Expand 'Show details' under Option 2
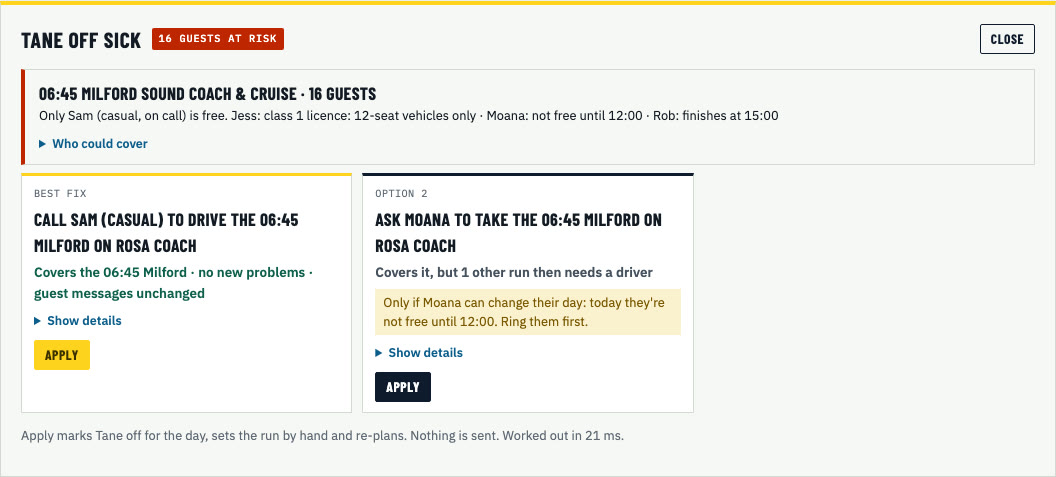Viewport: 1056px width, 477px height. [x=419, y=352]
